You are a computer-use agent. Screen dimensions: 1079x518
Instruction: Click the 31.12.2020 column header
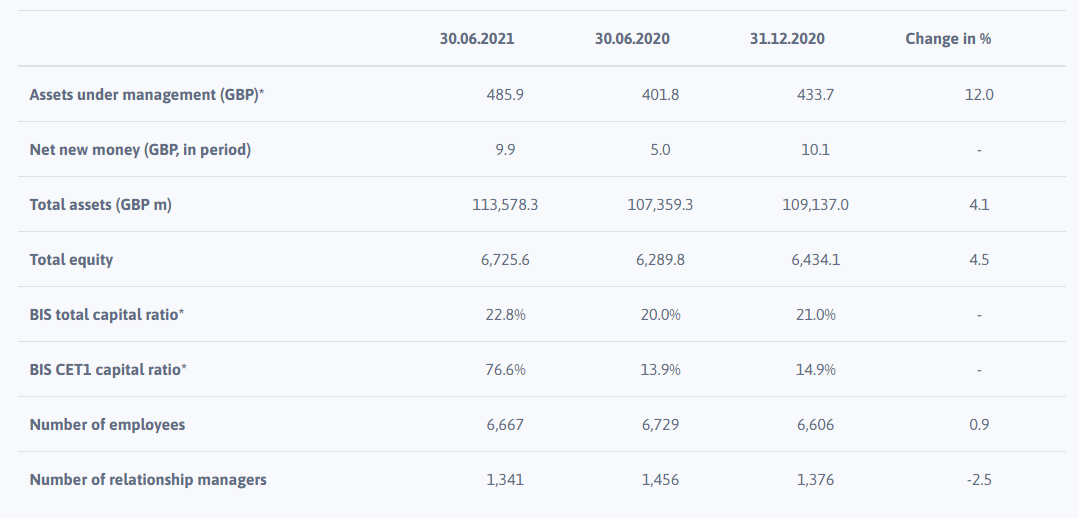coord(787,39)
